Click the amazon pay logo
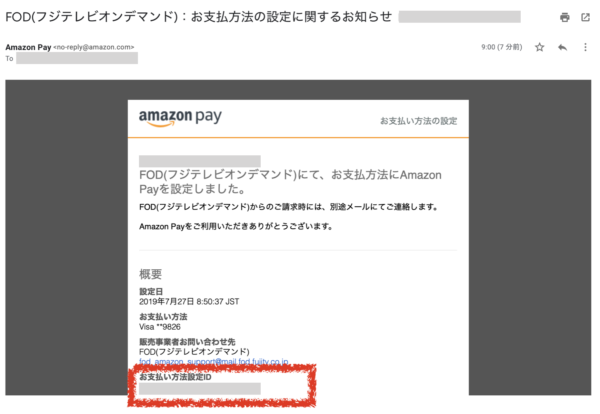 pyautogui.click(x=180, y=117)
